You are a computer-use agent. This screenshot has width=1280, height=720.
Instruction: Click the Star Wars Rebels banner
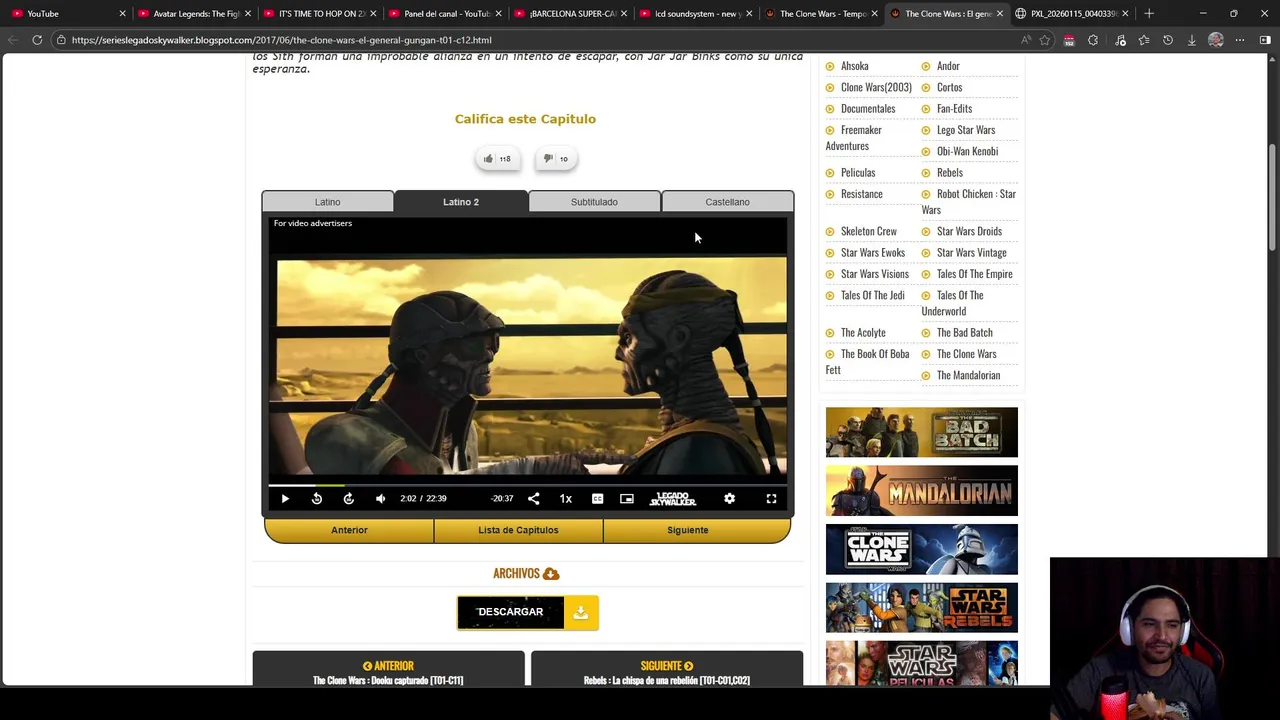[x=921, y=608]
